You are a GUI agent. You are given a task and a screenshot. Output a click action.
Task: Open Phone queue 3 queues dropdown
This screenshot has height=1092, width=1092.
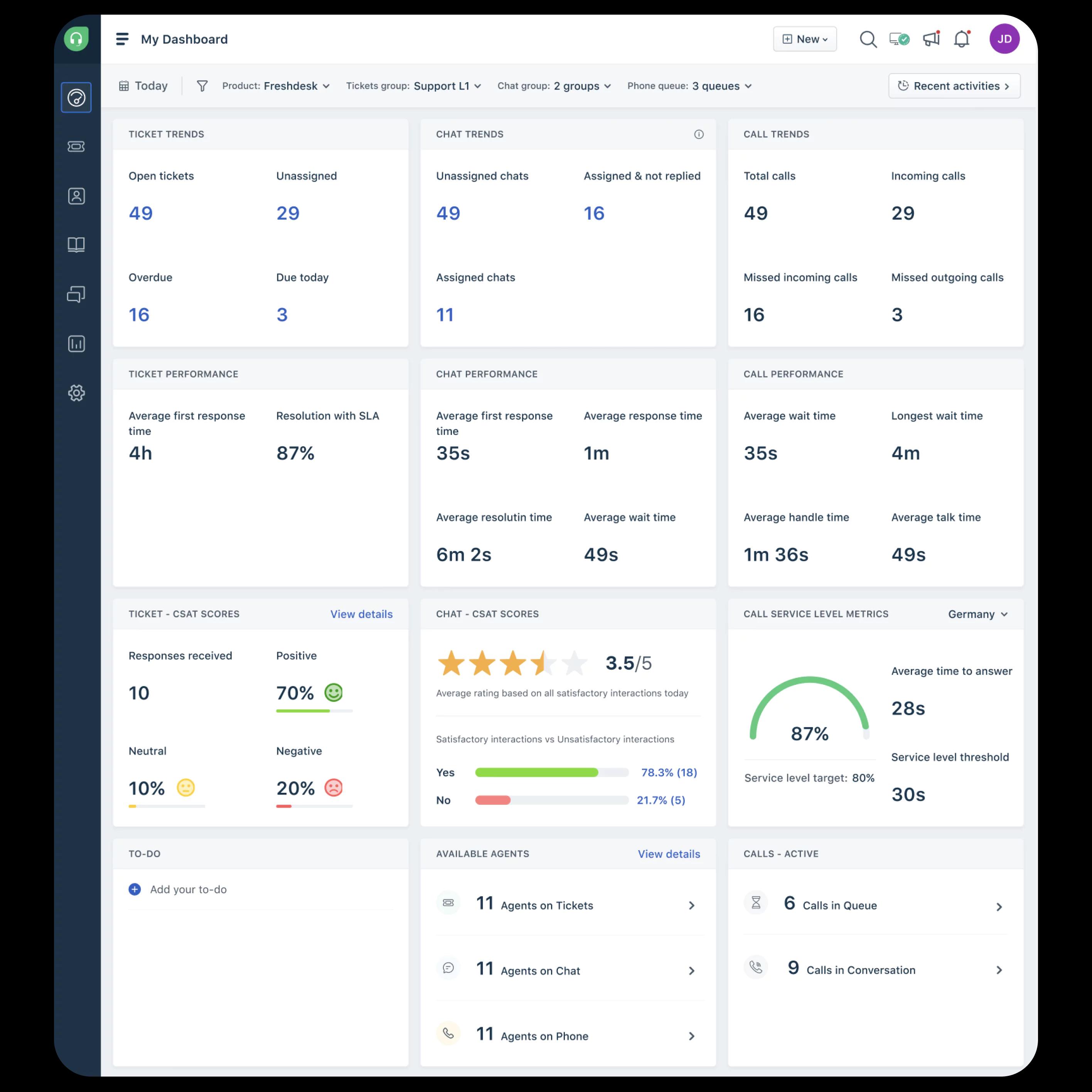click(689, 86)
